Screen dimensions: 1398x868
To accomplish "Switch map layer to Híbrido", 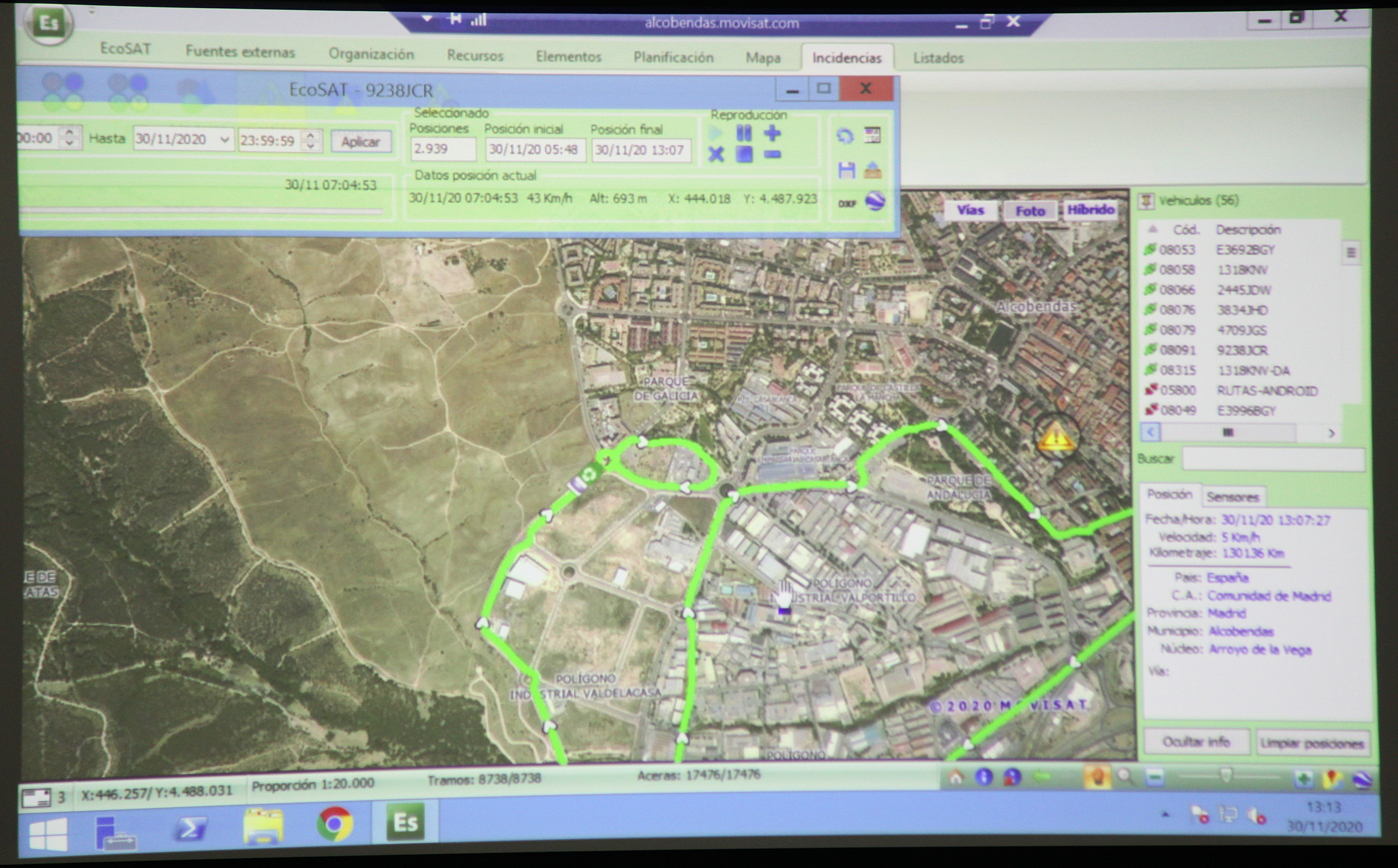I will coord(1091,210).
